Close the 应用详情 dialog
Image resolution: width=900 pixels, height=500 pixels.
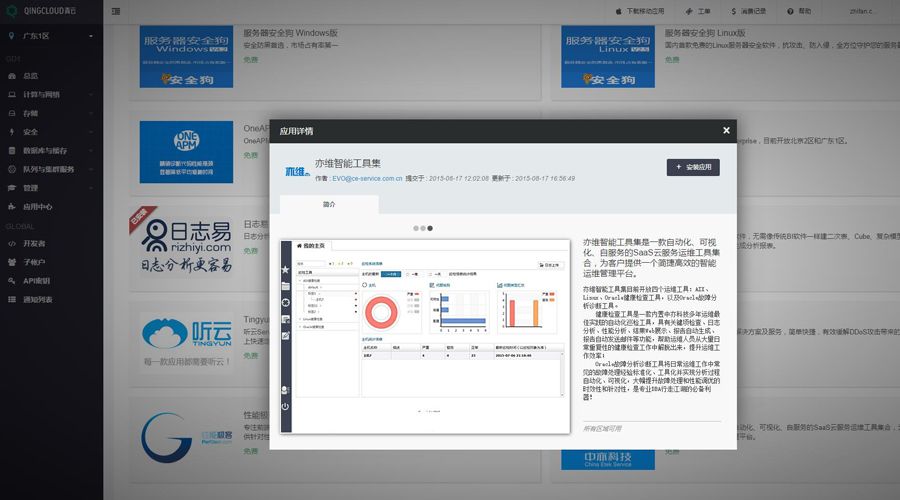tap(726, 130)
